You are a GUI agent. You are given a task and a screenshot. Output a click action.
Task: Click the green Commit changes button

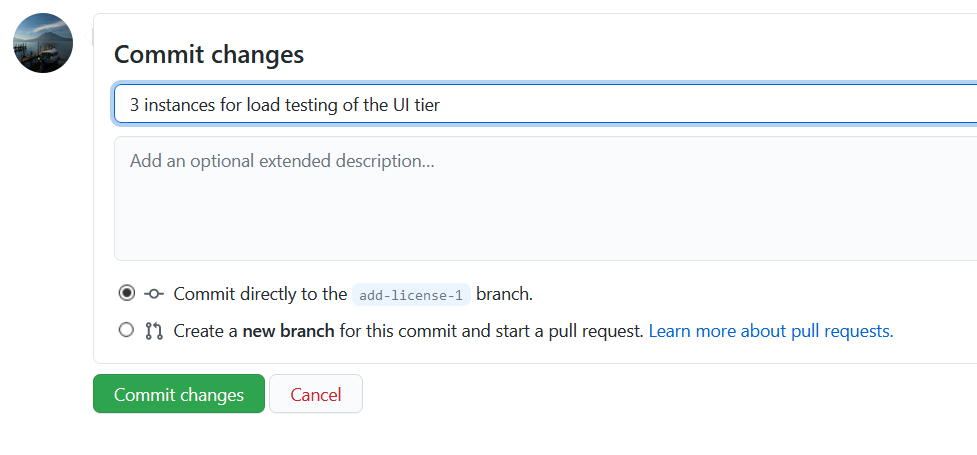coord(179,394)
